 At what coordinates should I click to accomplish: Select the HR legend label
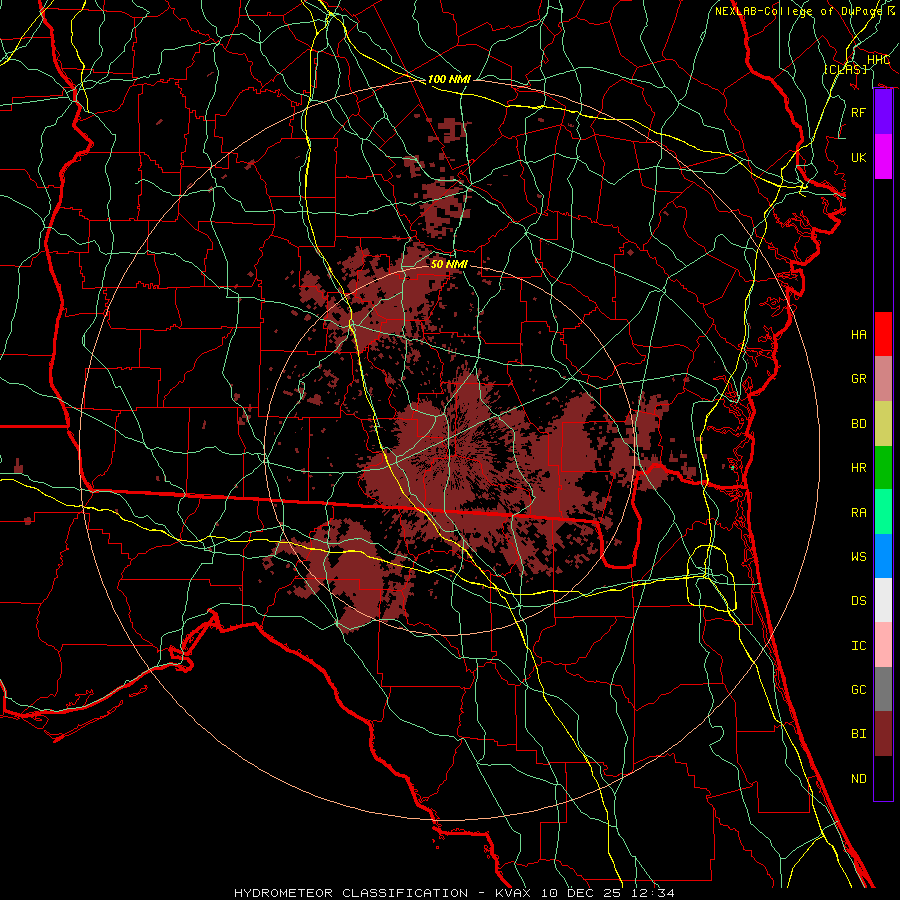coord(859,468)
